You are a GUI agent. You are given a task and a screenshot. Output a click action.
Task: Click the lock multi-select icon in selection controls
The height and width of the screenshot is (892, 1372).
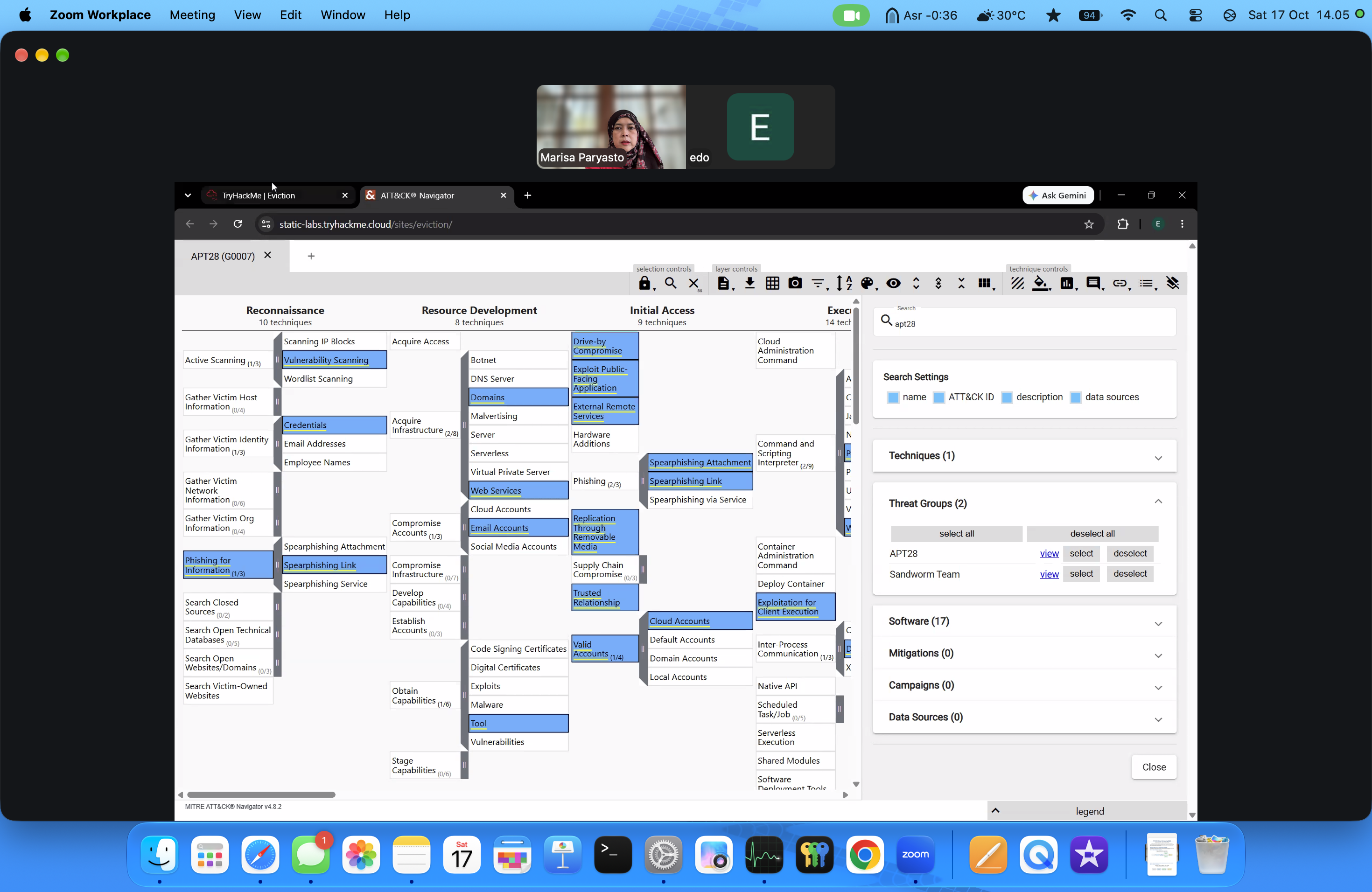coord(644,283)
